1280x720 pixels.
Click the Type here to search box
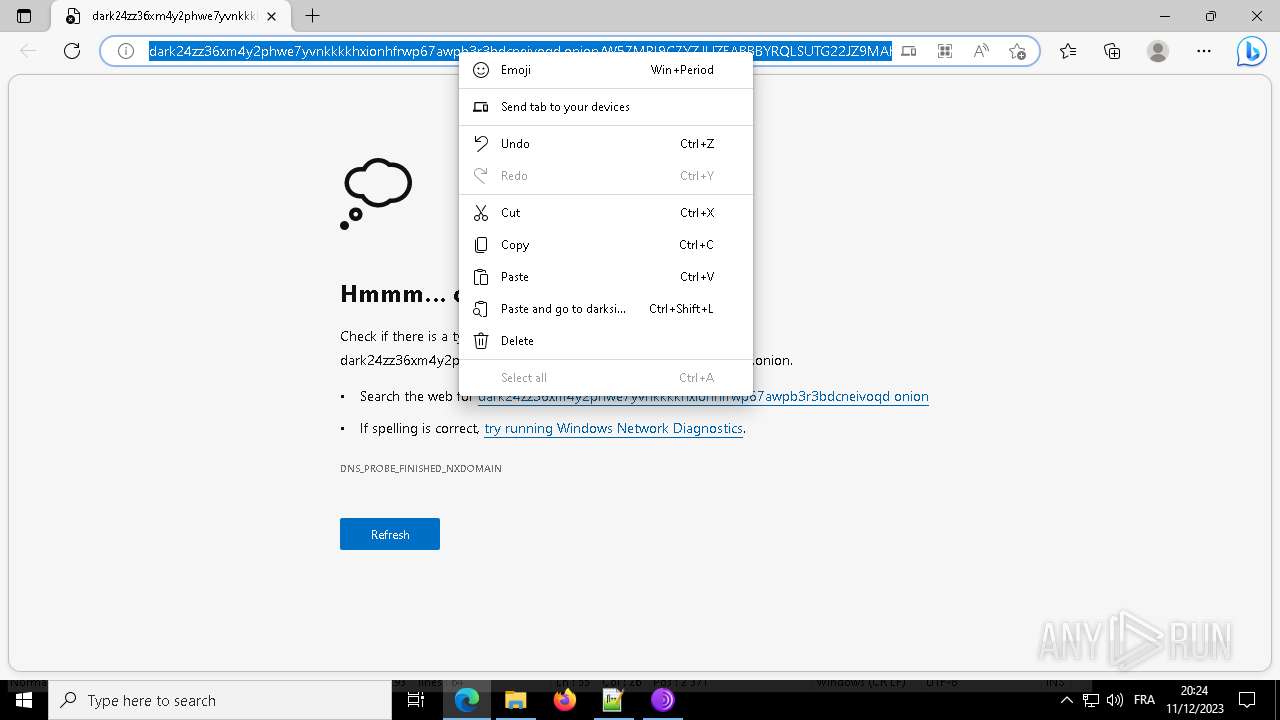[x=220, y=700]
